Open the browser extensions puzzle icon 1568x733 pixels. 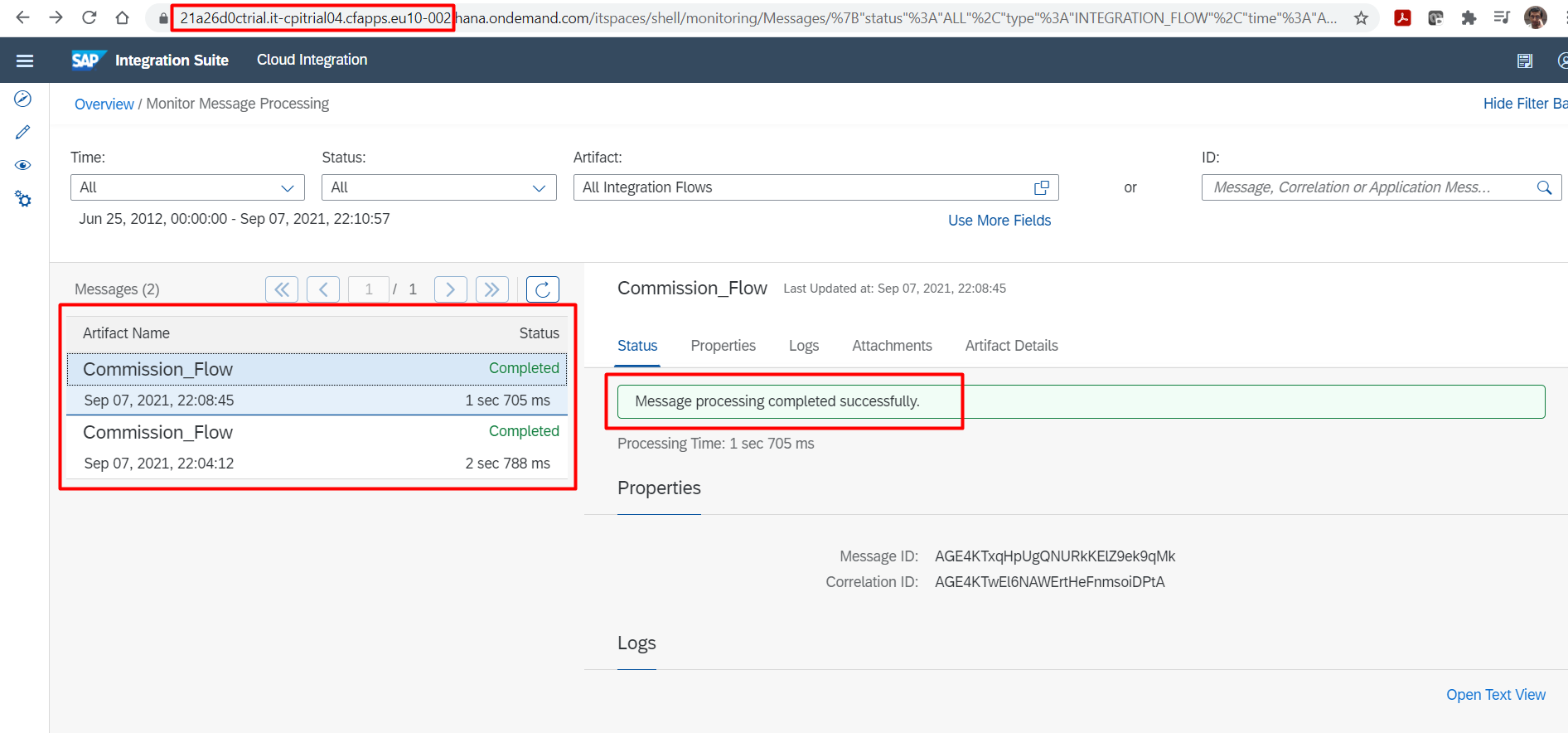click(1469, 17)
